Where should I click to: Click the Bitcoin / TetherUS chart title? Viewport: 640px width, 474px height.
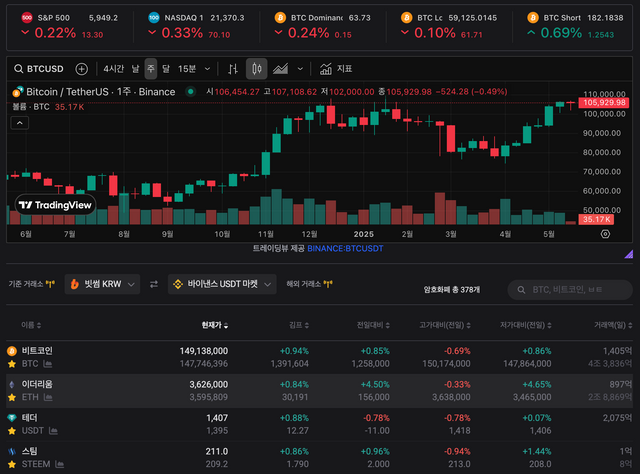pyautogui.click(x=100, y=91)
